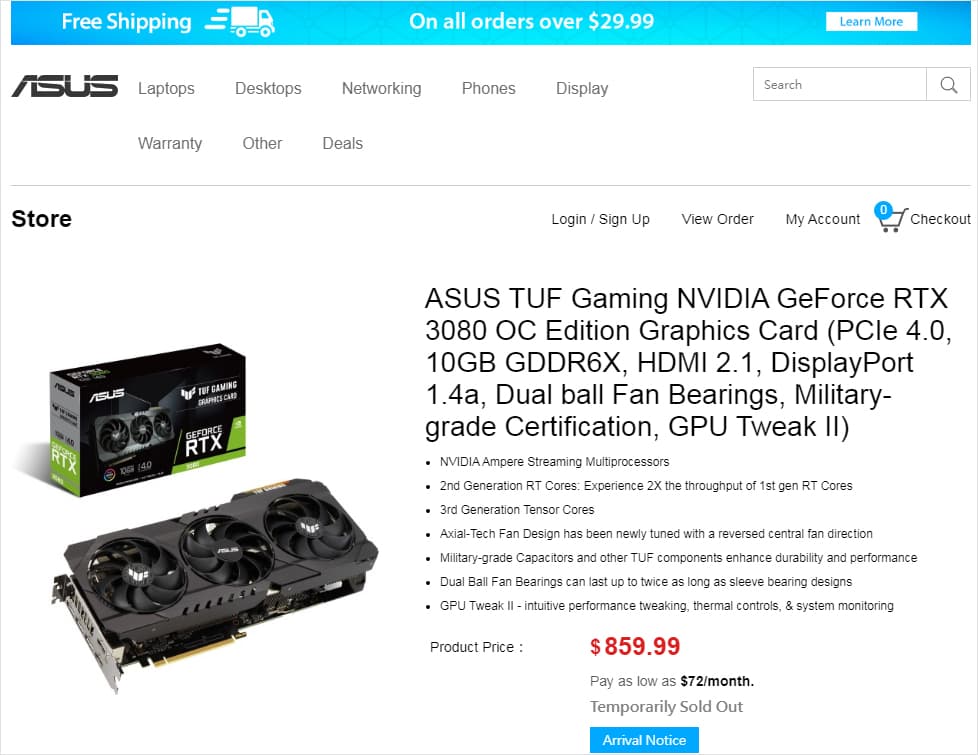978x755 pixels.
Task: Select Networking in navigation
Action: (381, 89)
